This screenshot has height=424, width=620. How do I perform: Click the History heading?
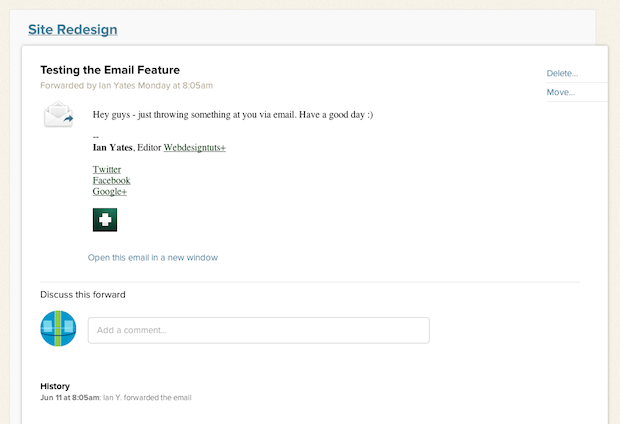tap(55, 386)
